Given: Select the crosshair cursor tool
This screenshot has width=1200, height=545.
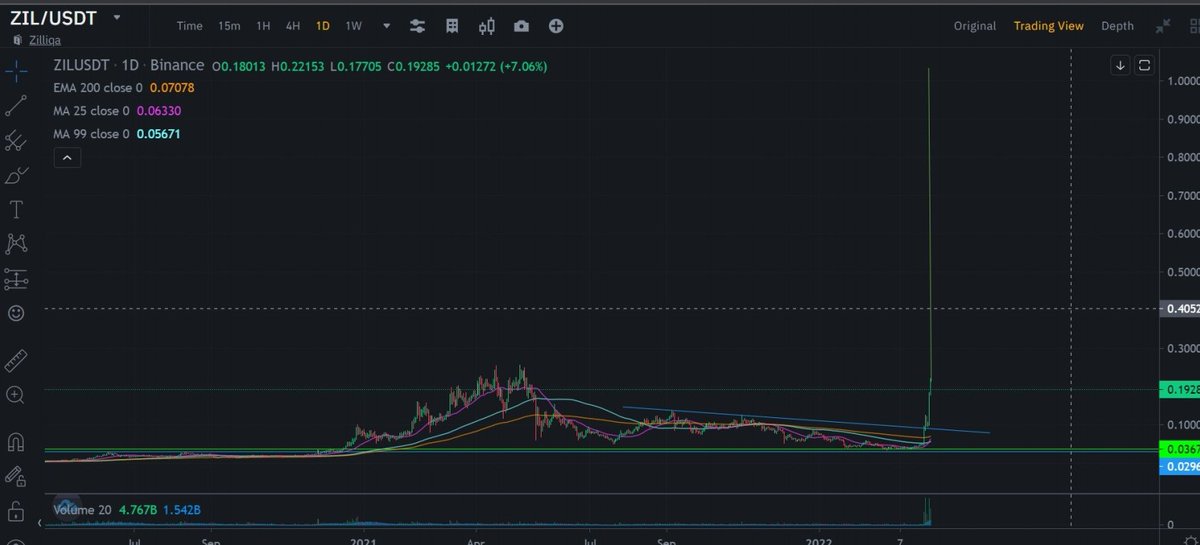Looking at the screenshot, I should tap(15, 73).
